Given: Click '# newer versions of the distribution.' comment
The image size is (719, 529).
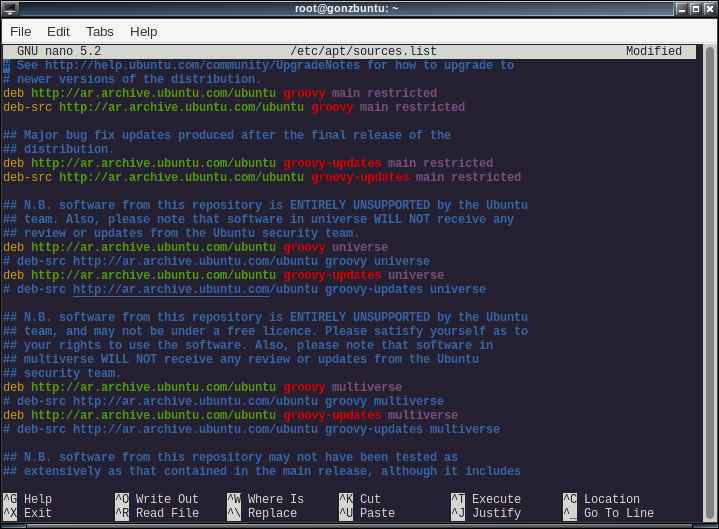Looking at the screenshot, I should [x=132, y=79].
